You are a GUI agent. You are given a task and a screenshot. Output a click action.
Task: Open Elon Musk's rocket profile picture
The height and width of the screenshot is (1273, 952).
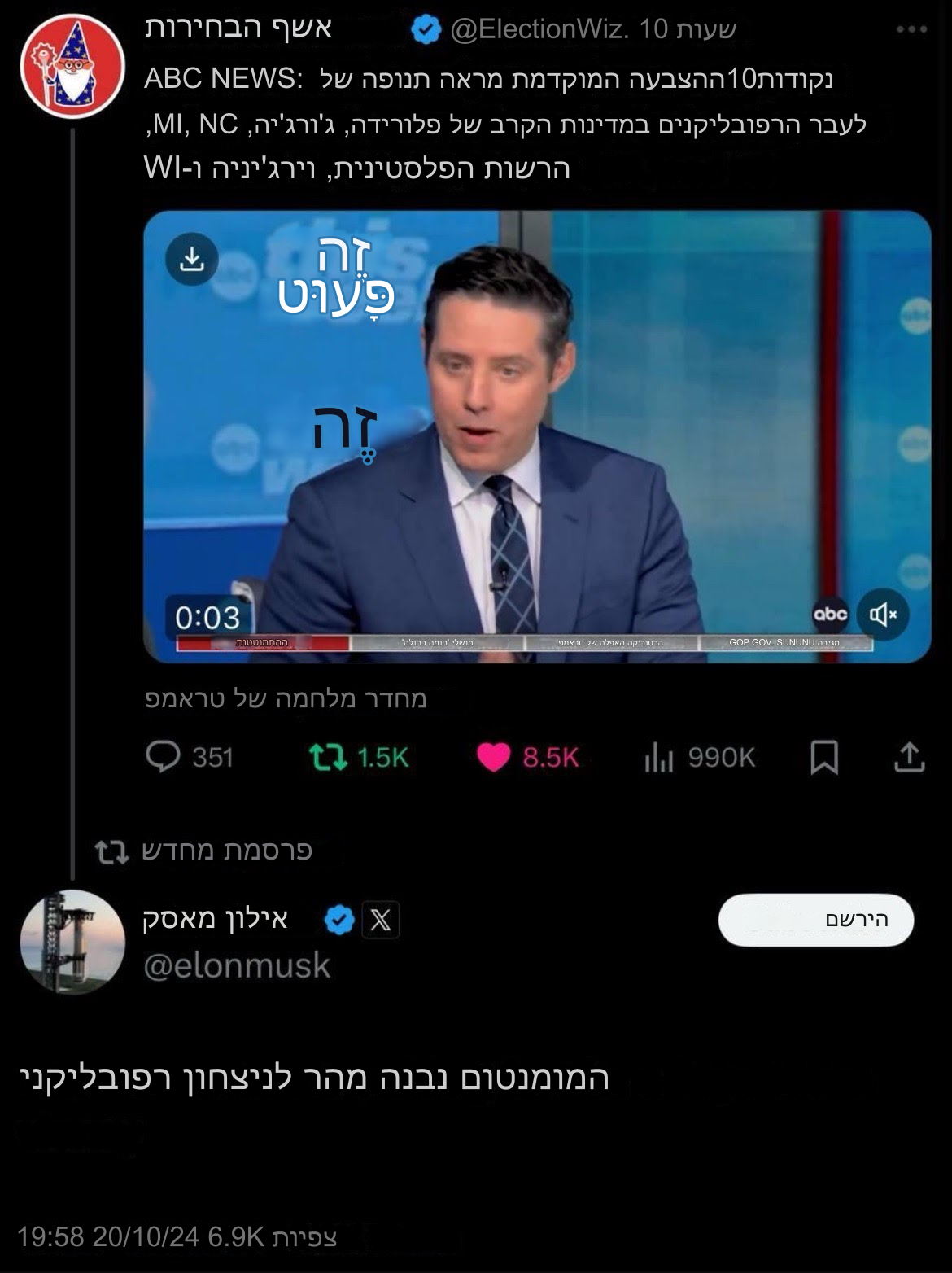[72, 943]
